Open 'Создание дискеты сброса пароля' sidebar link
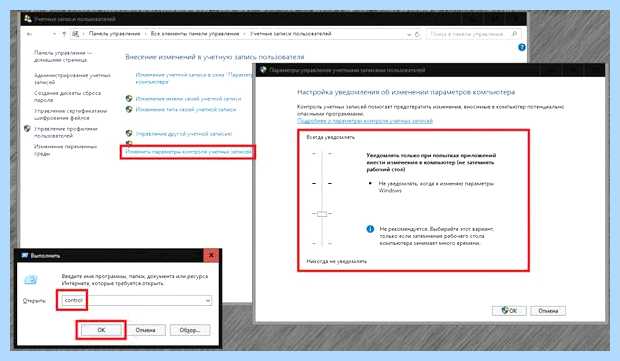The width and height of the screenshot is (620, 361). click(67, 96)
